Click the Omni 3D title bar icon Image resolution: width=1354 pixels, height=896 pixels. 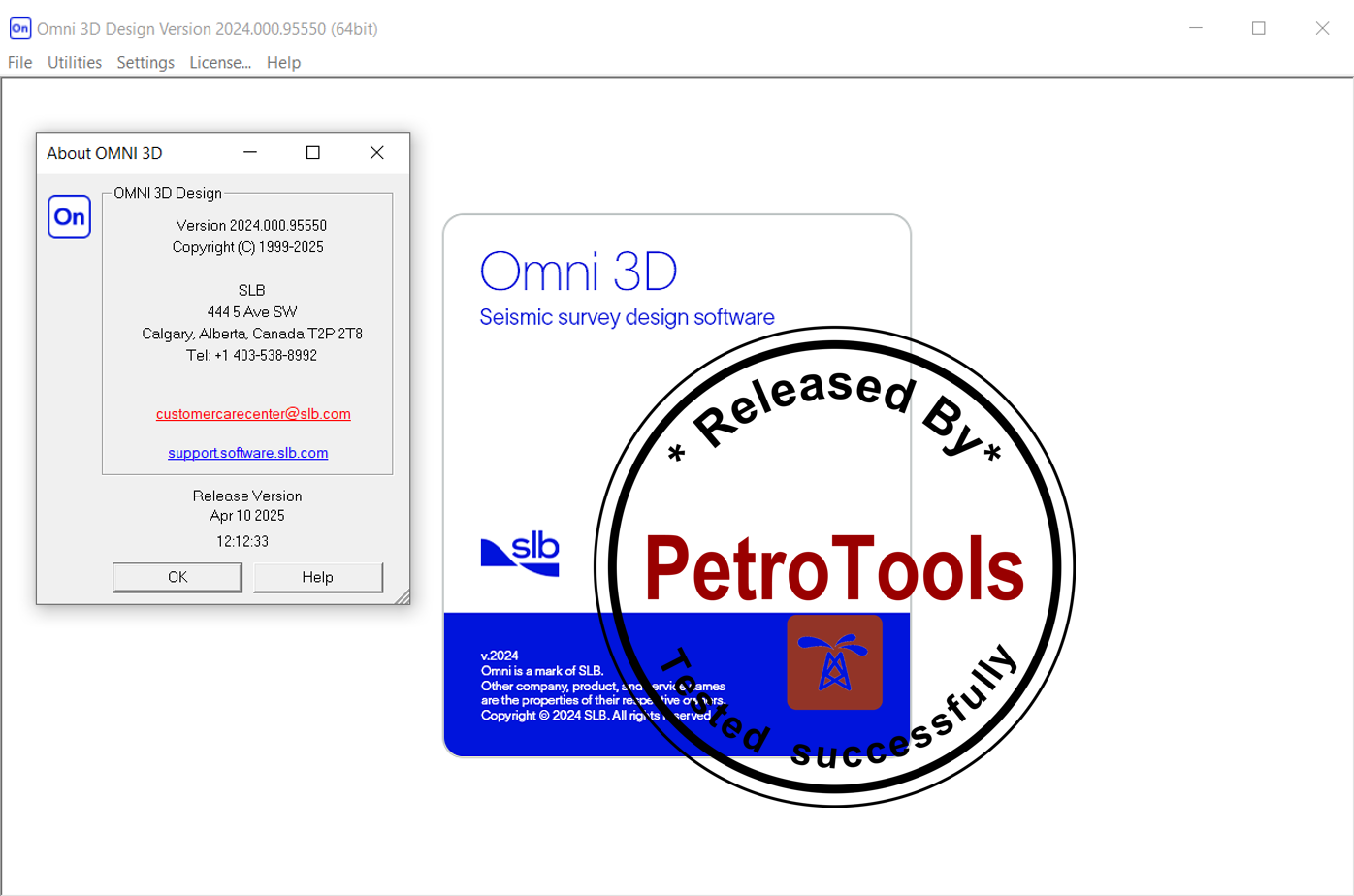[19, 28]
